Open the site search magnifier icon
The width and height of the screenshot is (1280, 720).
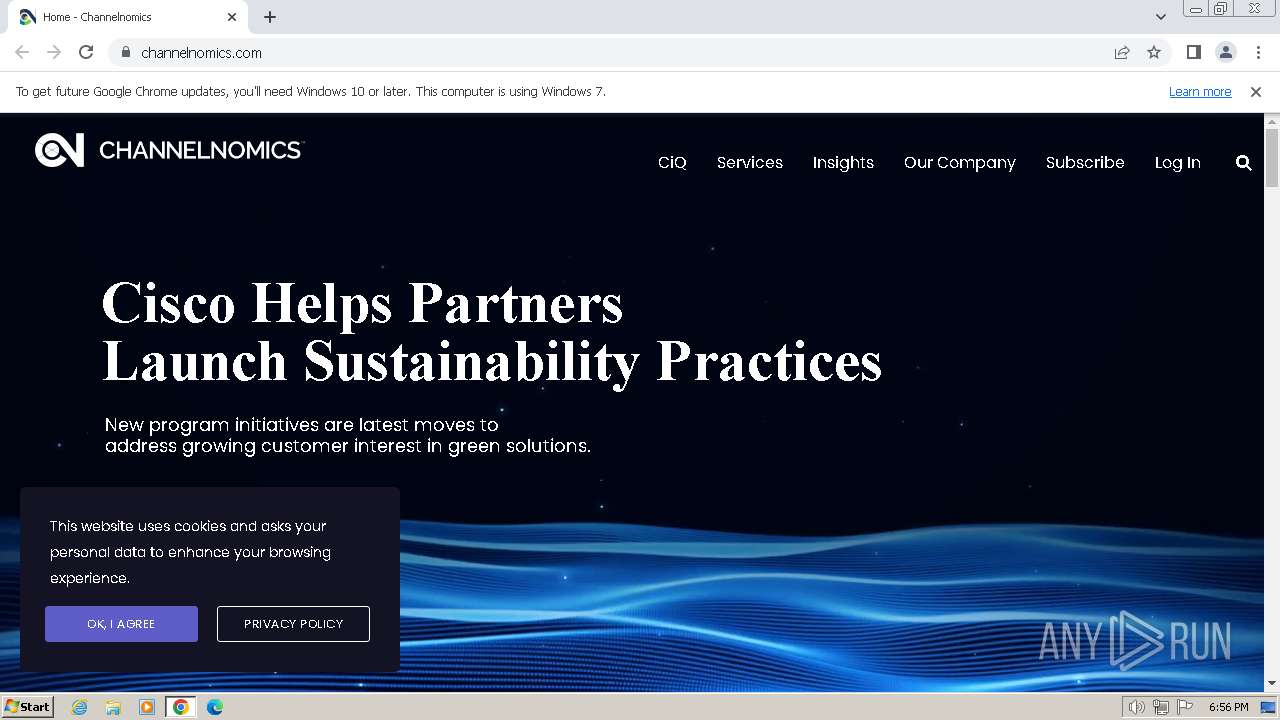pos(1243,163)
